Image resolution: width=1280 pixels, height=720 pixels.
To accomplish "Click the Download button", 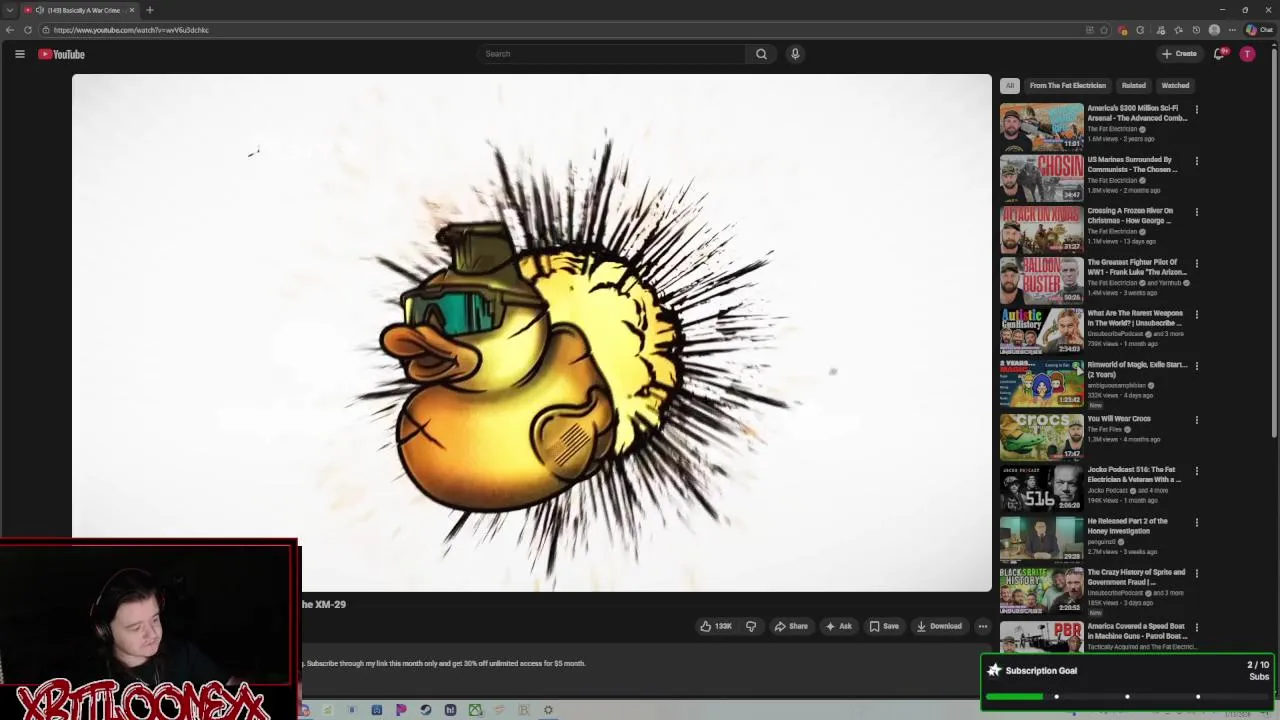I will click(939, 626).
